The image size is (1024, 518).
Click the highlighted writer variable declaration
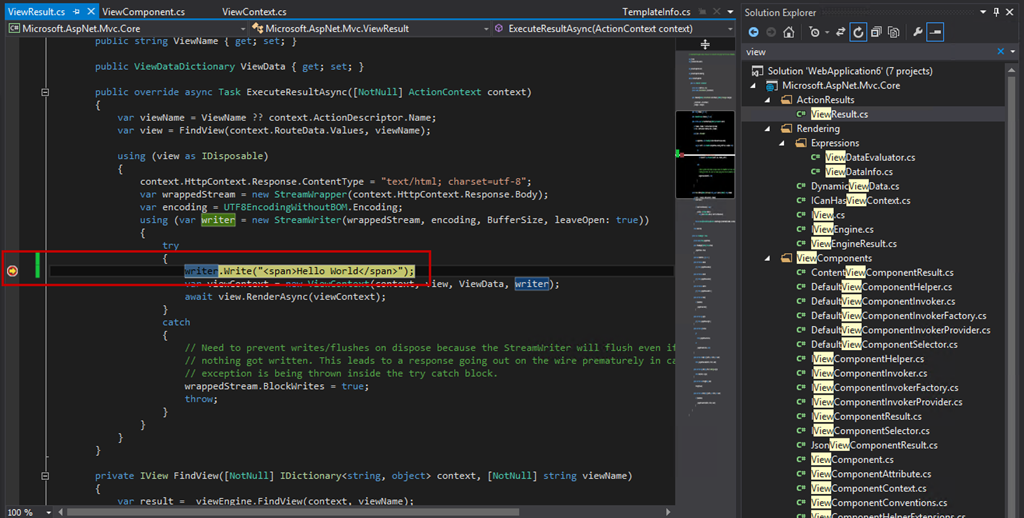pos(218,220)
